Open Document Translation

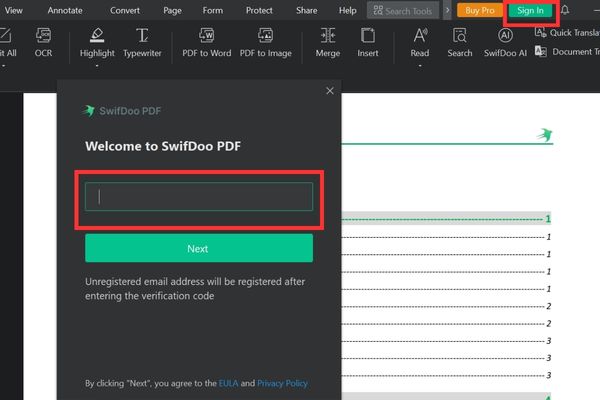pos(567,51)
